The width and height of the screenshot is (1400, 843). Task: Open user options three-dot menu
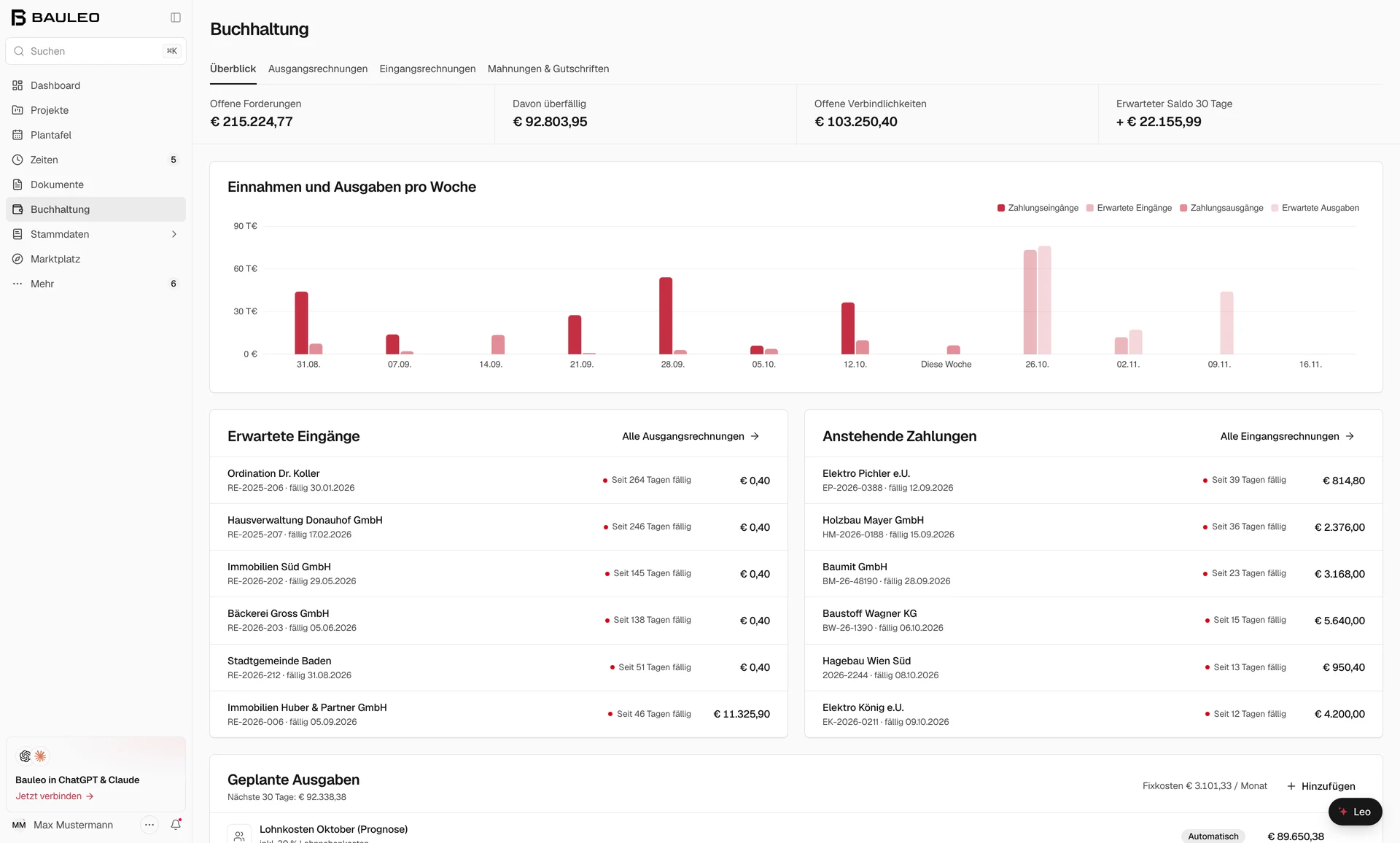(149, 825)
